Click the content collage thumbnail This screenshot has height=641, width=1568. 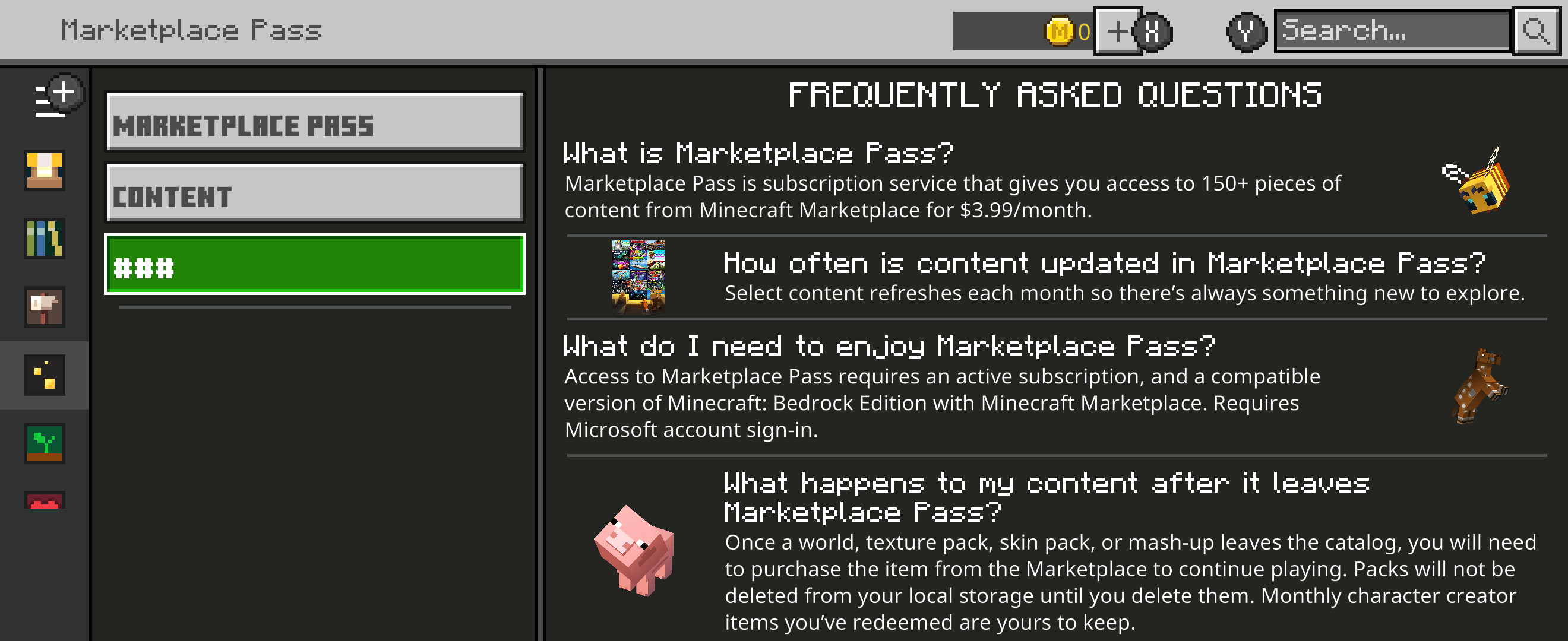pos(638,276)
